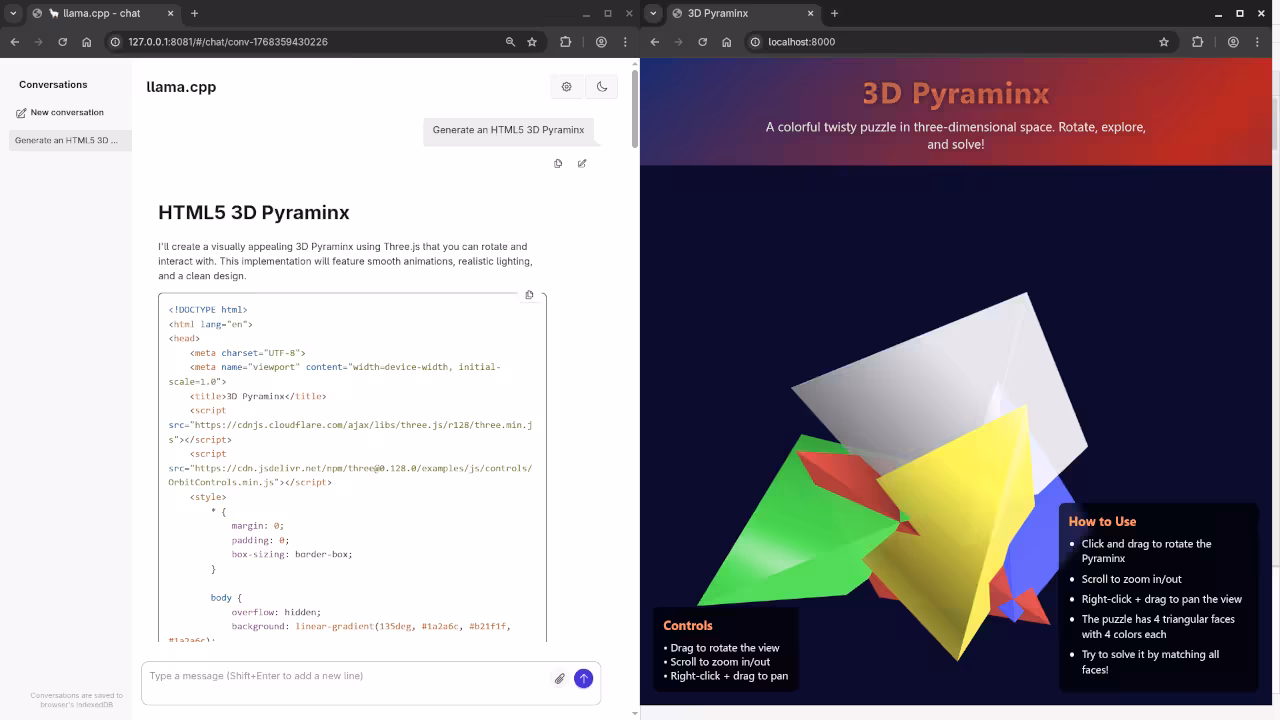Image resolution: width=1280 pixels, height=720 pixels.
Task: Open site information for 127.0.0.1:8081
Action: (114, 42)
